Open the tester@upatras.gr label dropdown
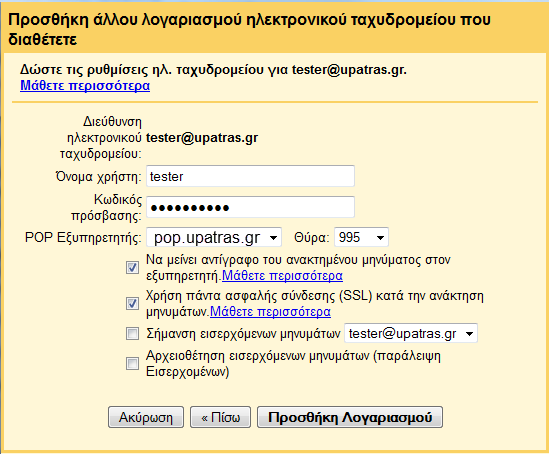Image resolution: width=549 pixels, height=454 pixels. click(411, 334)
